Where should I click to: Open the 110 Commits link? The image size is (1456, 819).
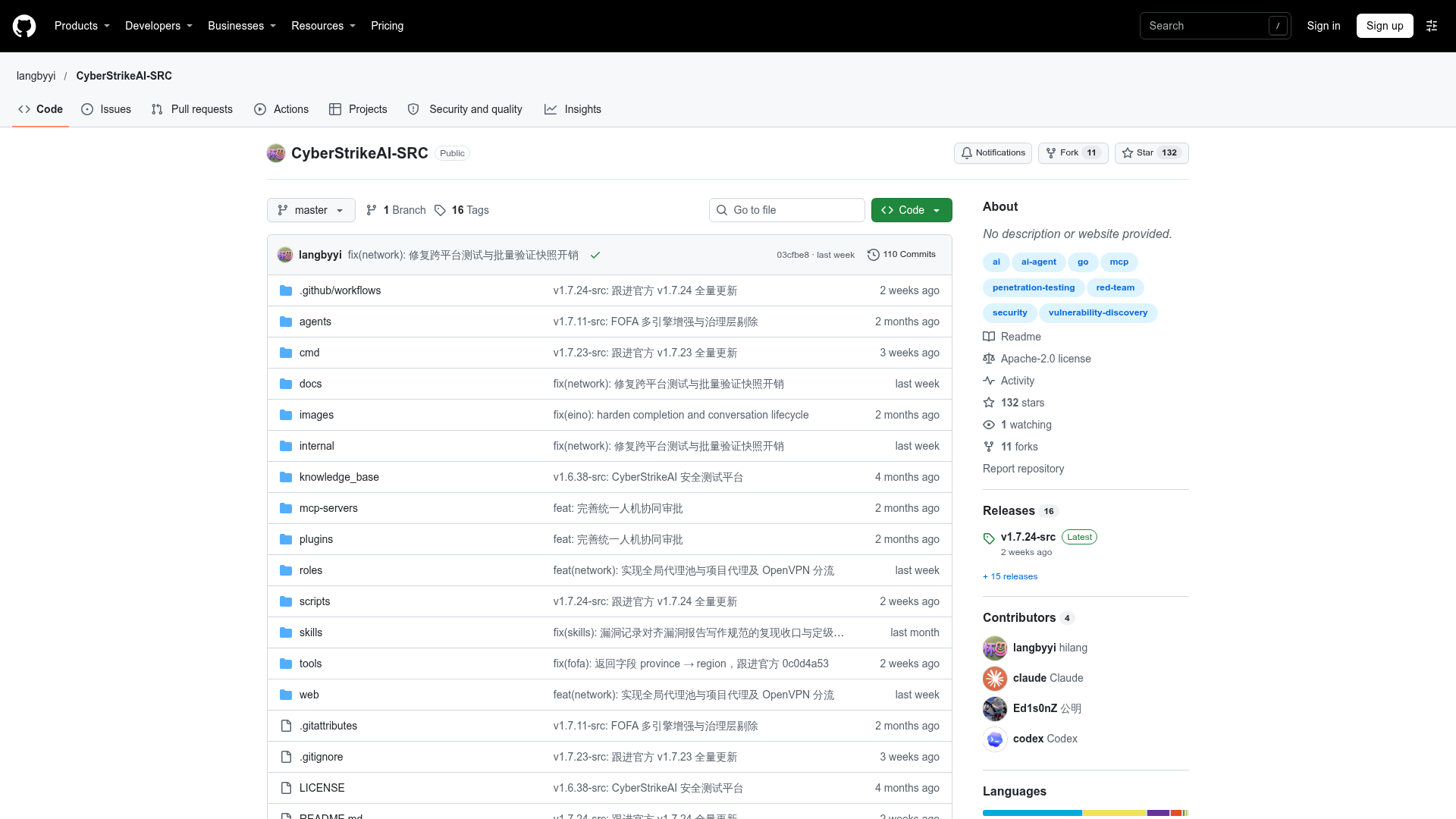pos(902,255)
